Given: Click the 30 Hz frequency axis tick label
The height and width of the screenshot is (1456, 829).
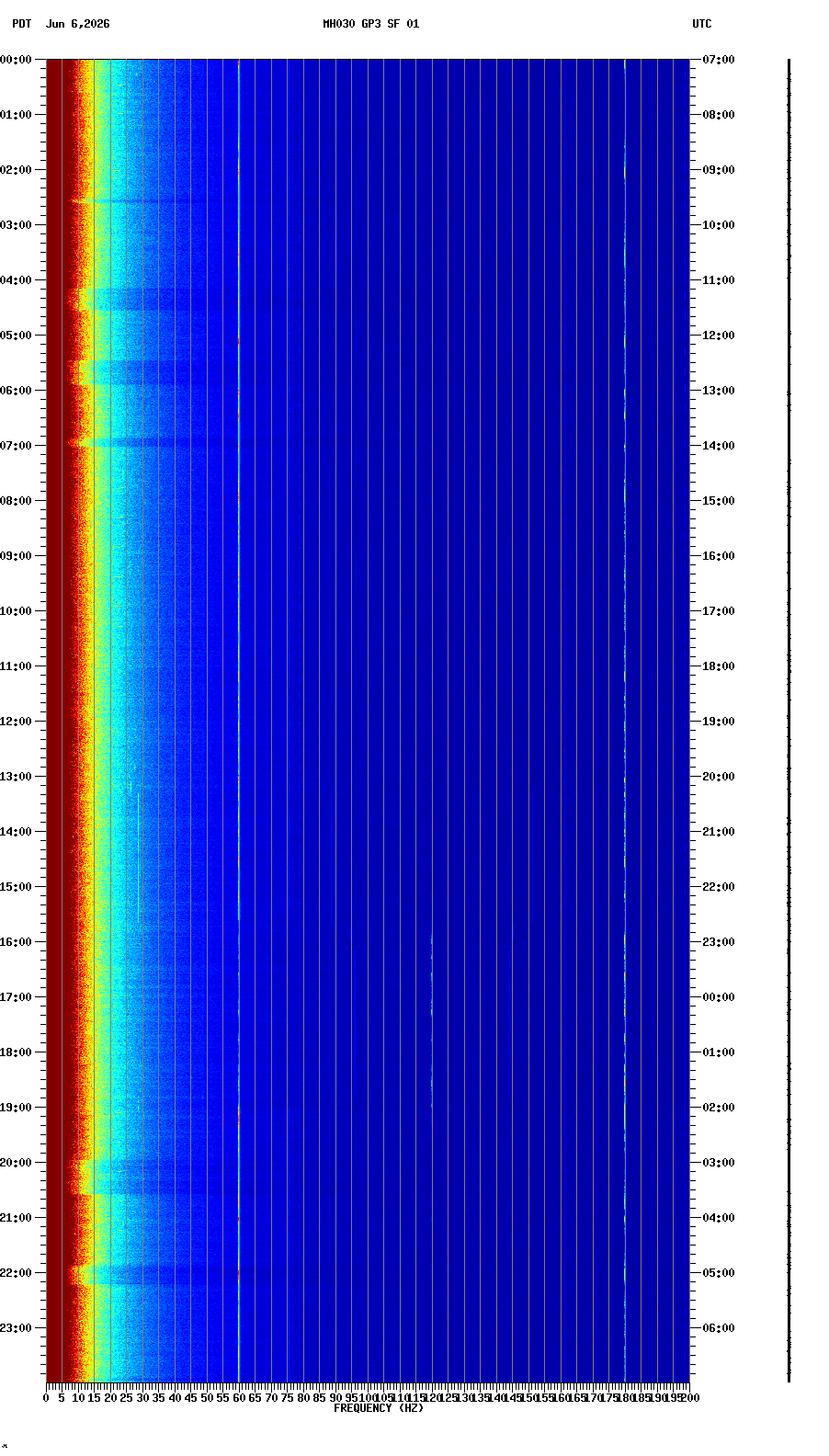Looking at the screenshot, I should tap(142, 1398).
